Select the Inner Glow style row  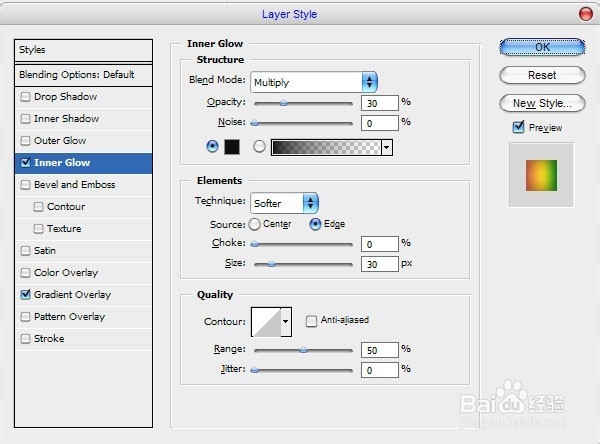83,163
